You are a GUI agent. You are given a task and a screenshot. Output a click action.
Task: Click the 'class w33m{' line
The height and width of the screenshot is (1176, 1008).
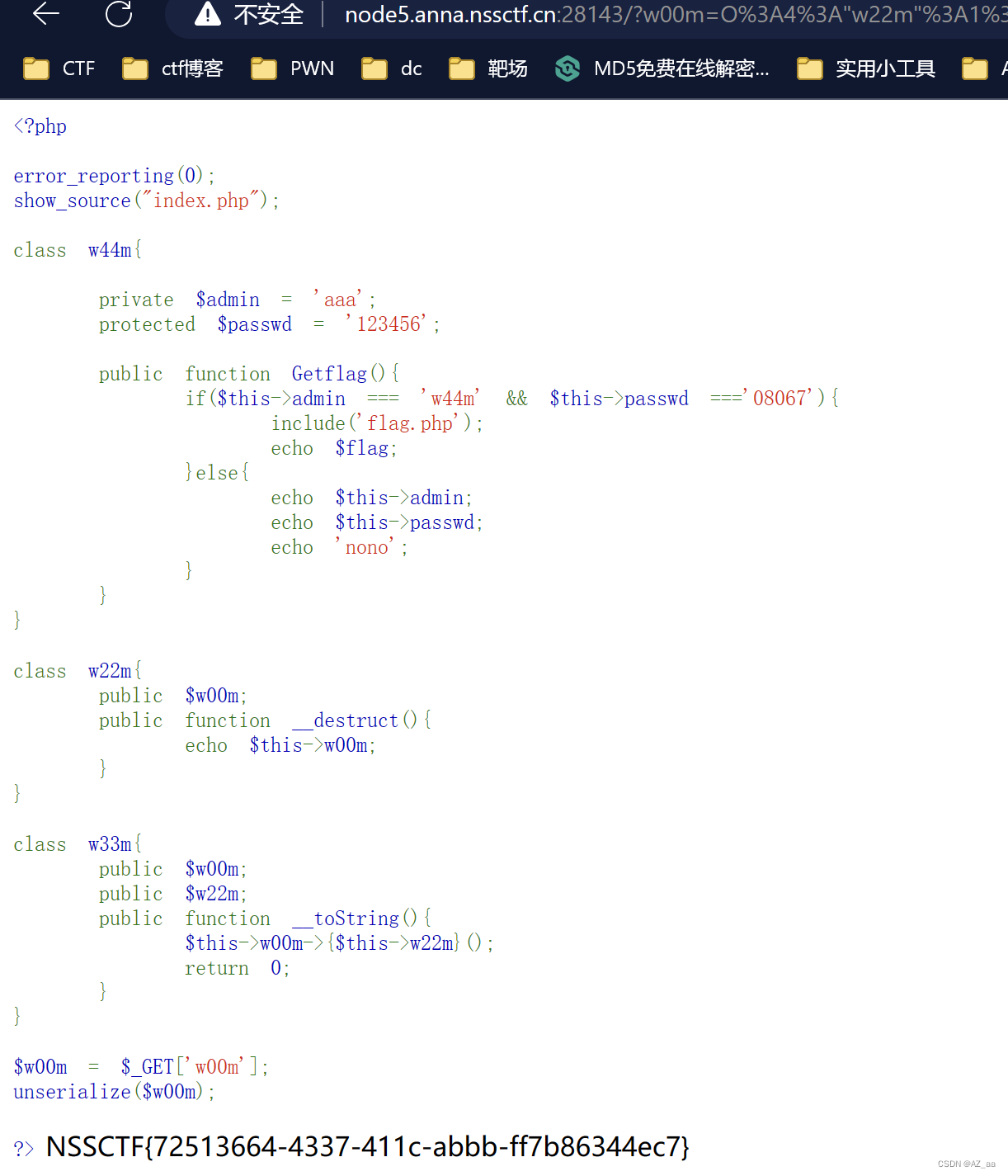[x=78, y=844]
